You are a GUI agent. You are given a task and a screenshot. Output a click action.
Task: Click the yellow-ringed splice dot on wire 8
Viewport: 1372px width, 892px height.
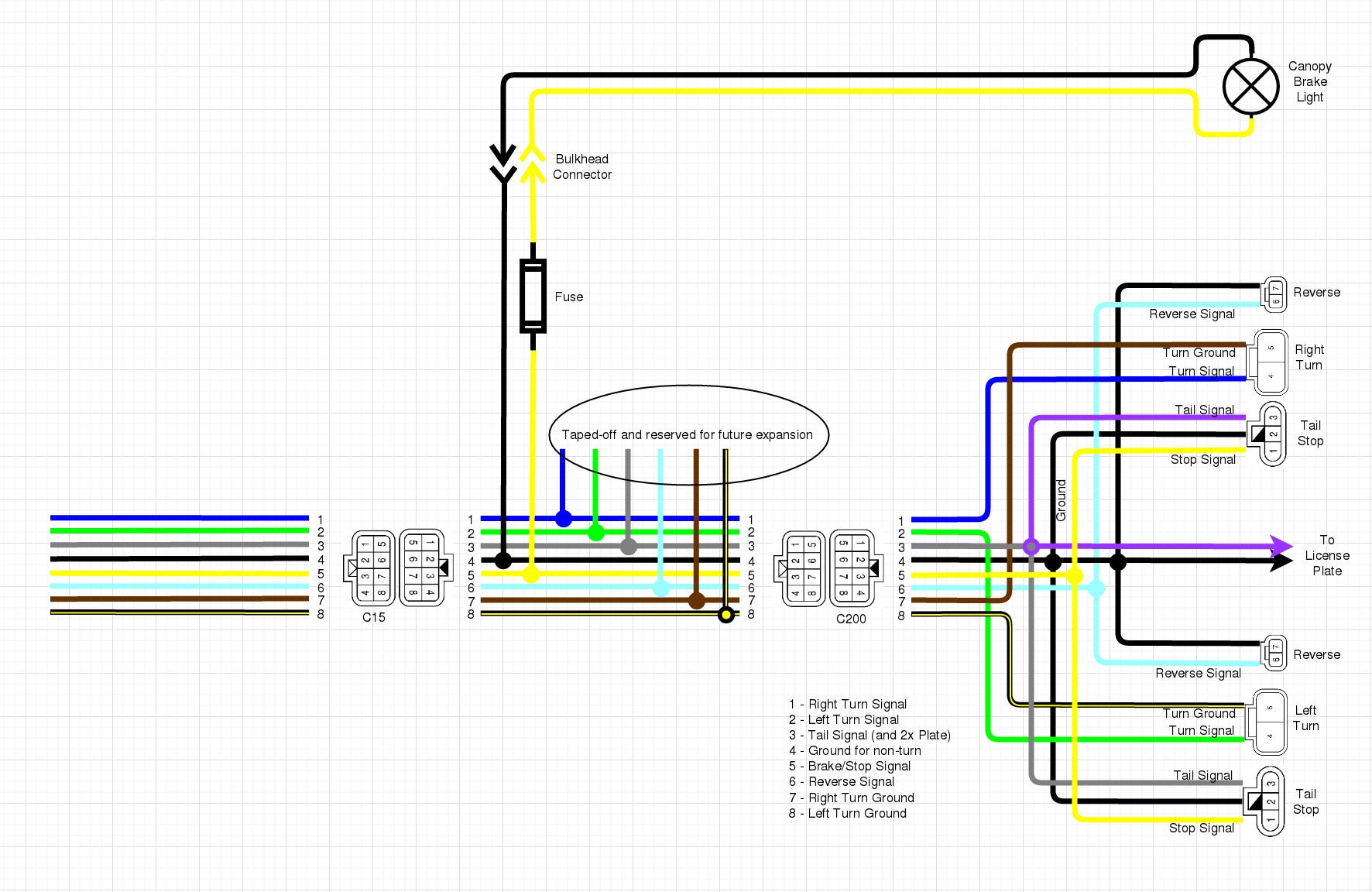(x=726, y=615)
